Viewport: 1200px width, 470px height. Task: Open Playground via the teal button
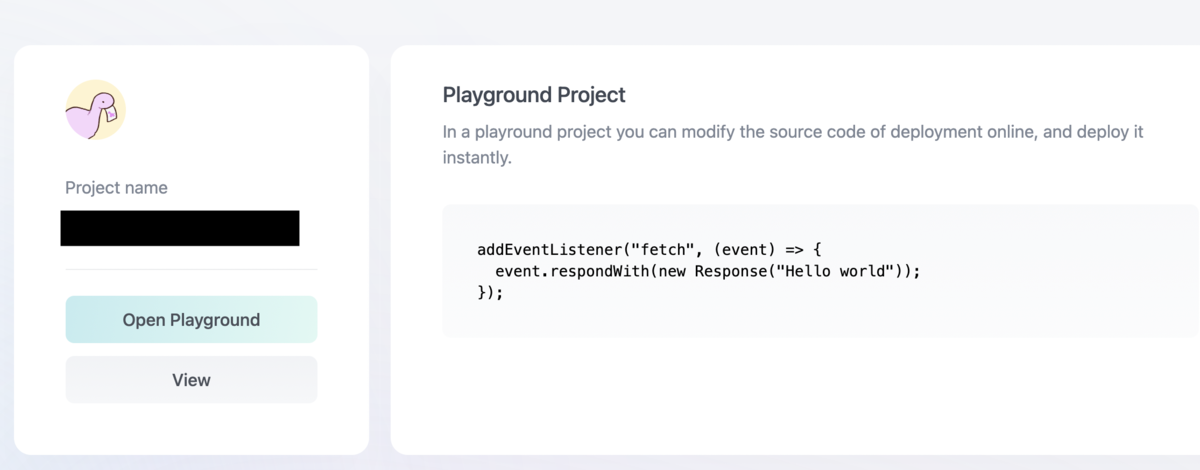coord(191,320)
